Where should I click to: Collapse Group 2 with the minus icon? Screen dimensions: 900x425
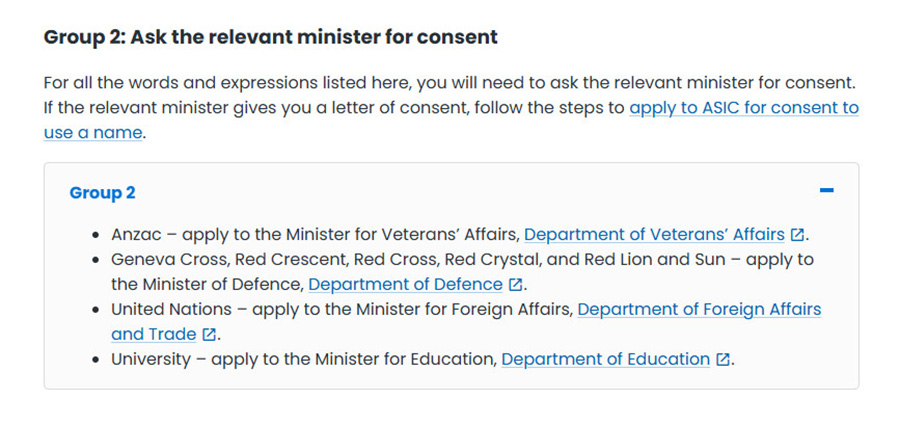tap(827, 191)
